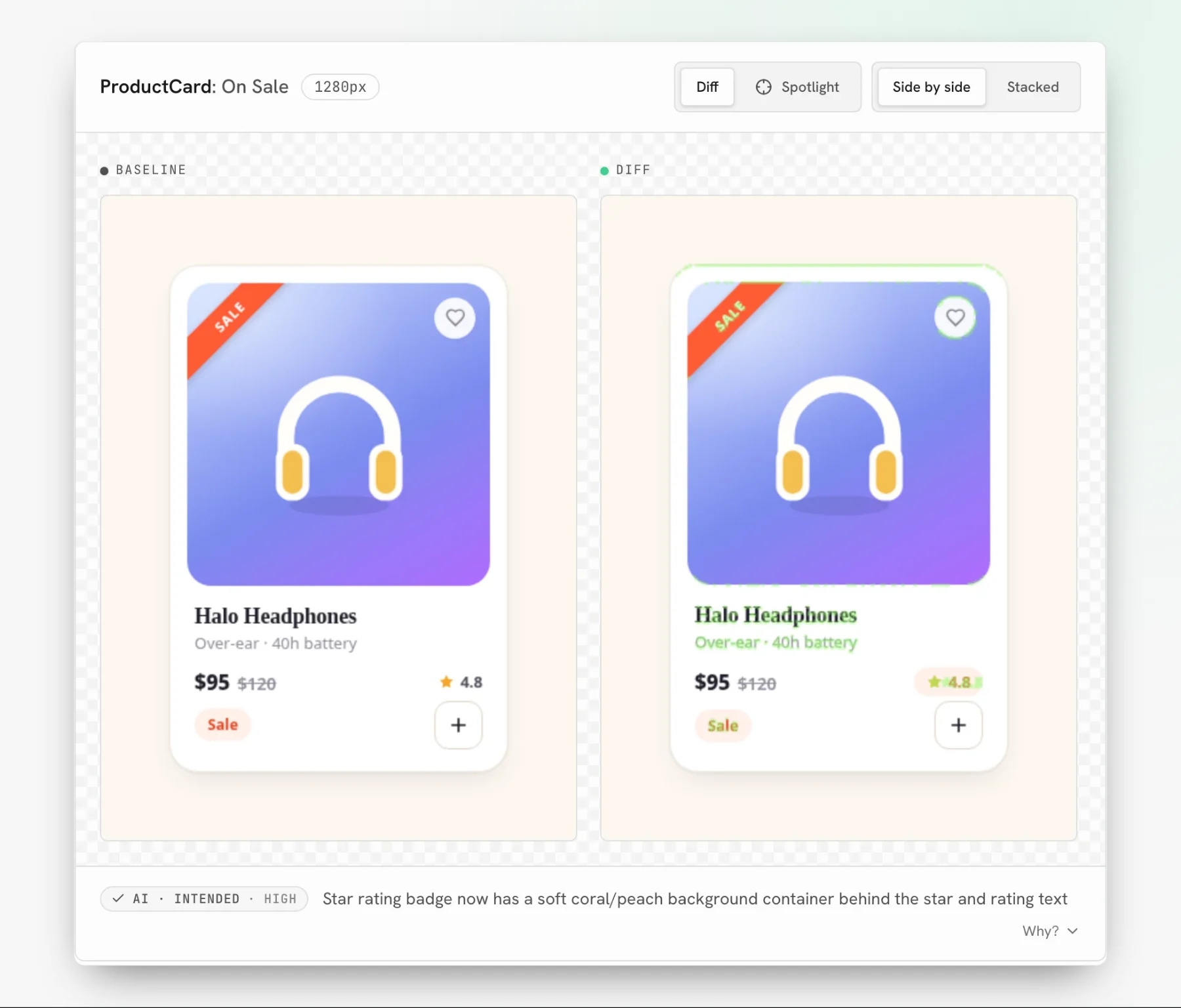The height and width of the screenshot is (1008, 1181).
Task: Click plus button on baseline card
Action: 459,725
